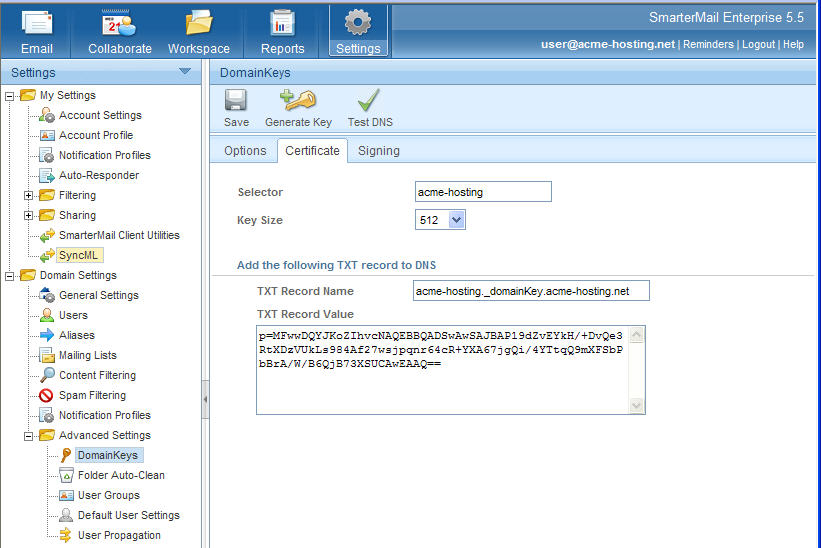Viewport: 821px width, 548px height.
Task: Open the Reminders link
Action: (x=708, y=44)
